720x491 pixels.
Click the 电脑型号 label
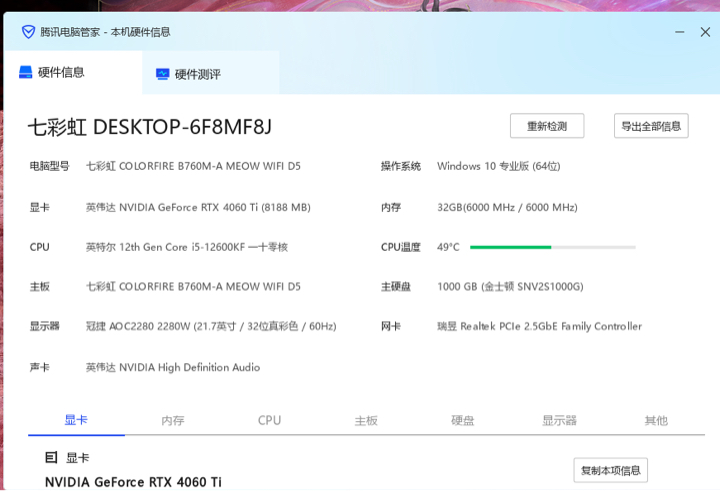tap(50, 166)
